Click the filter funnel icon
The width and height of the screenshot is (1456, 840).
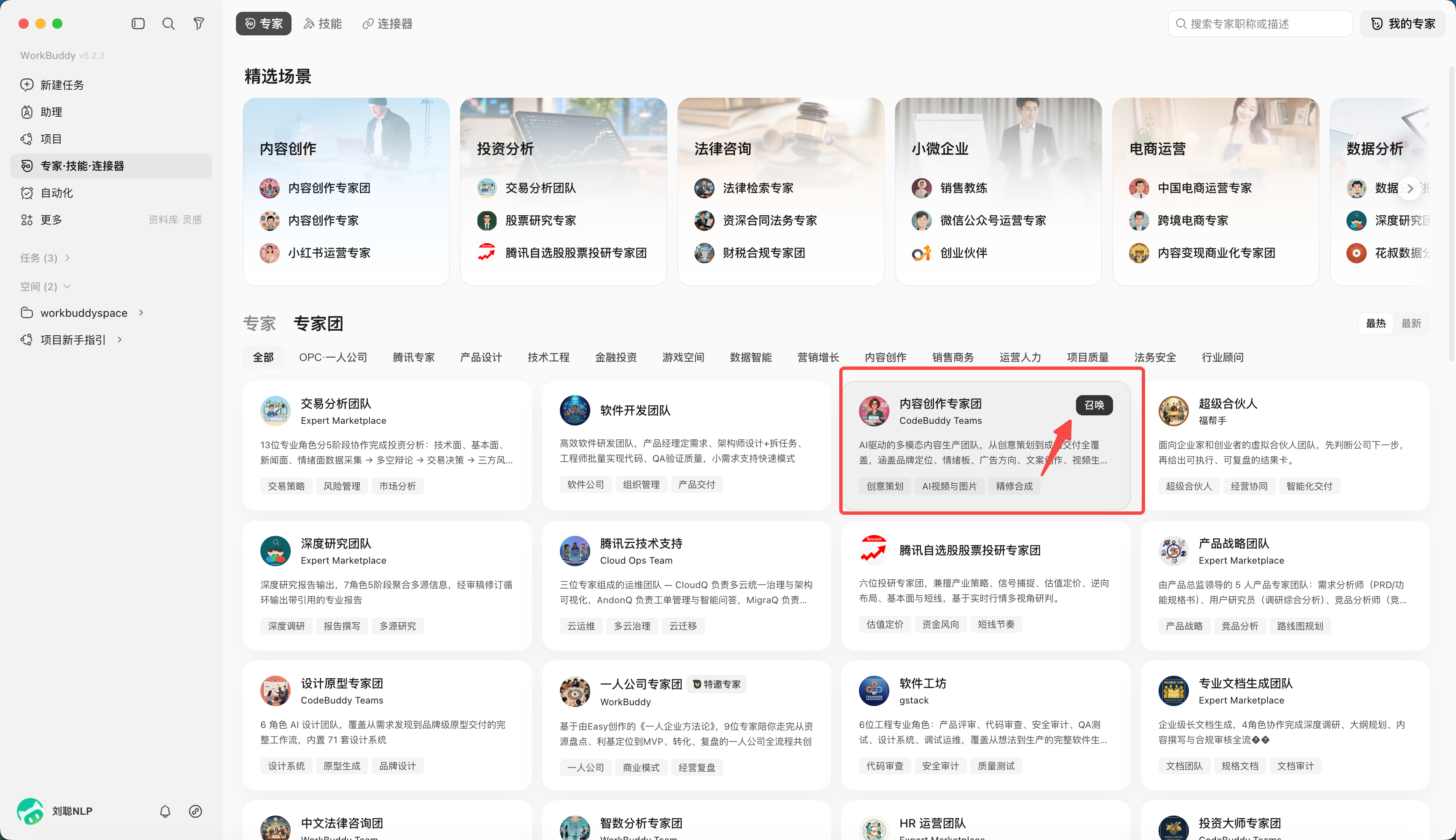click(198, 24)
